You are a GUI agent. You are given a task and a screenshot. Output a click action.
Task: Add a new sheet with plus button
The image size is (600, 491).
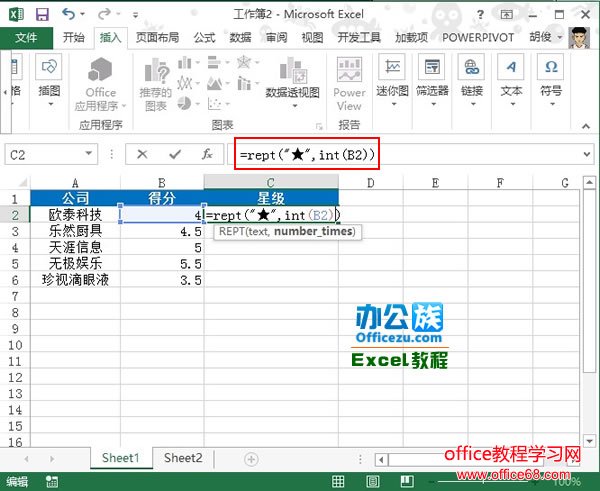251,459
